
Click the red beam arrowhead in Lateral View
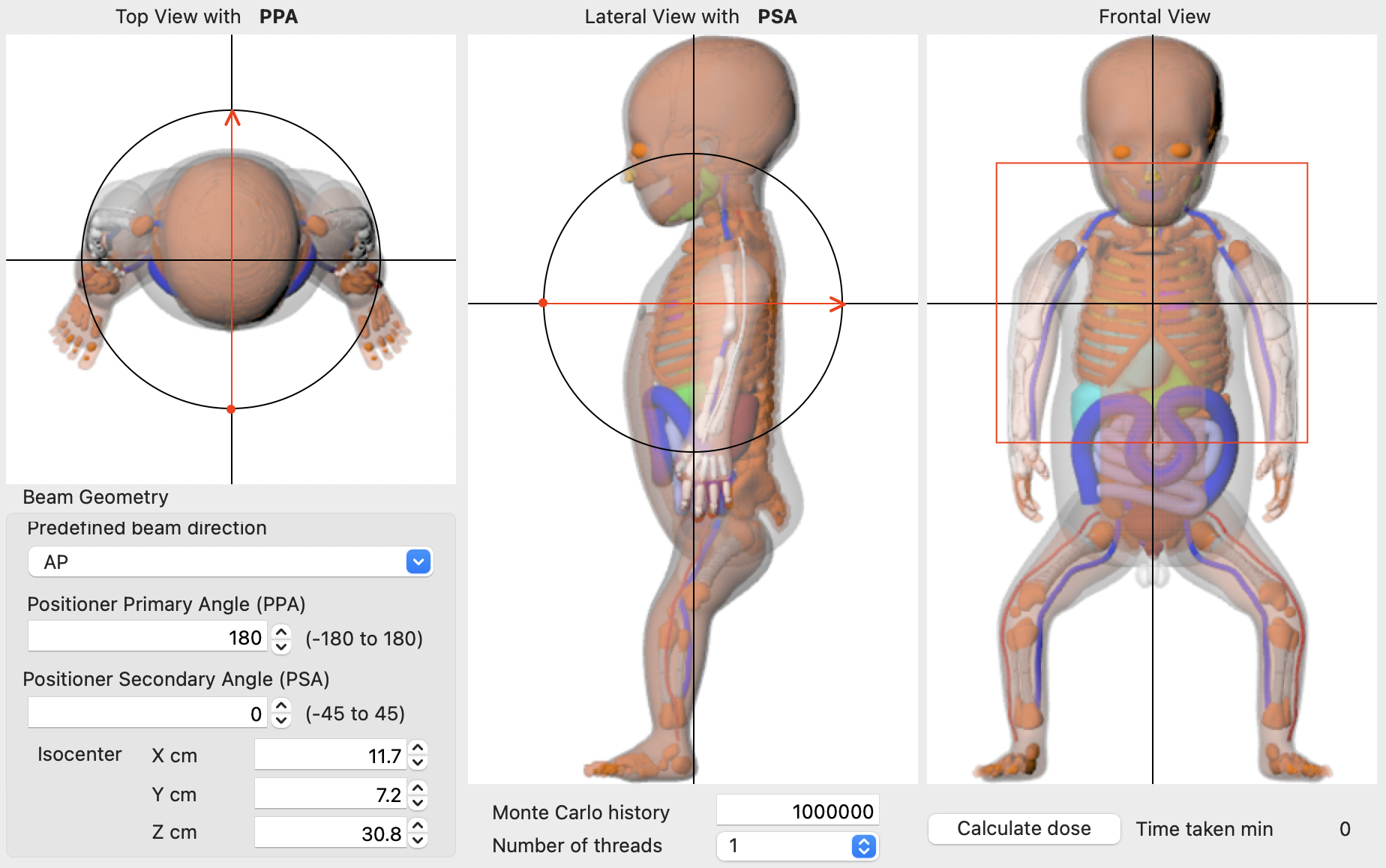tap(838, 304)
